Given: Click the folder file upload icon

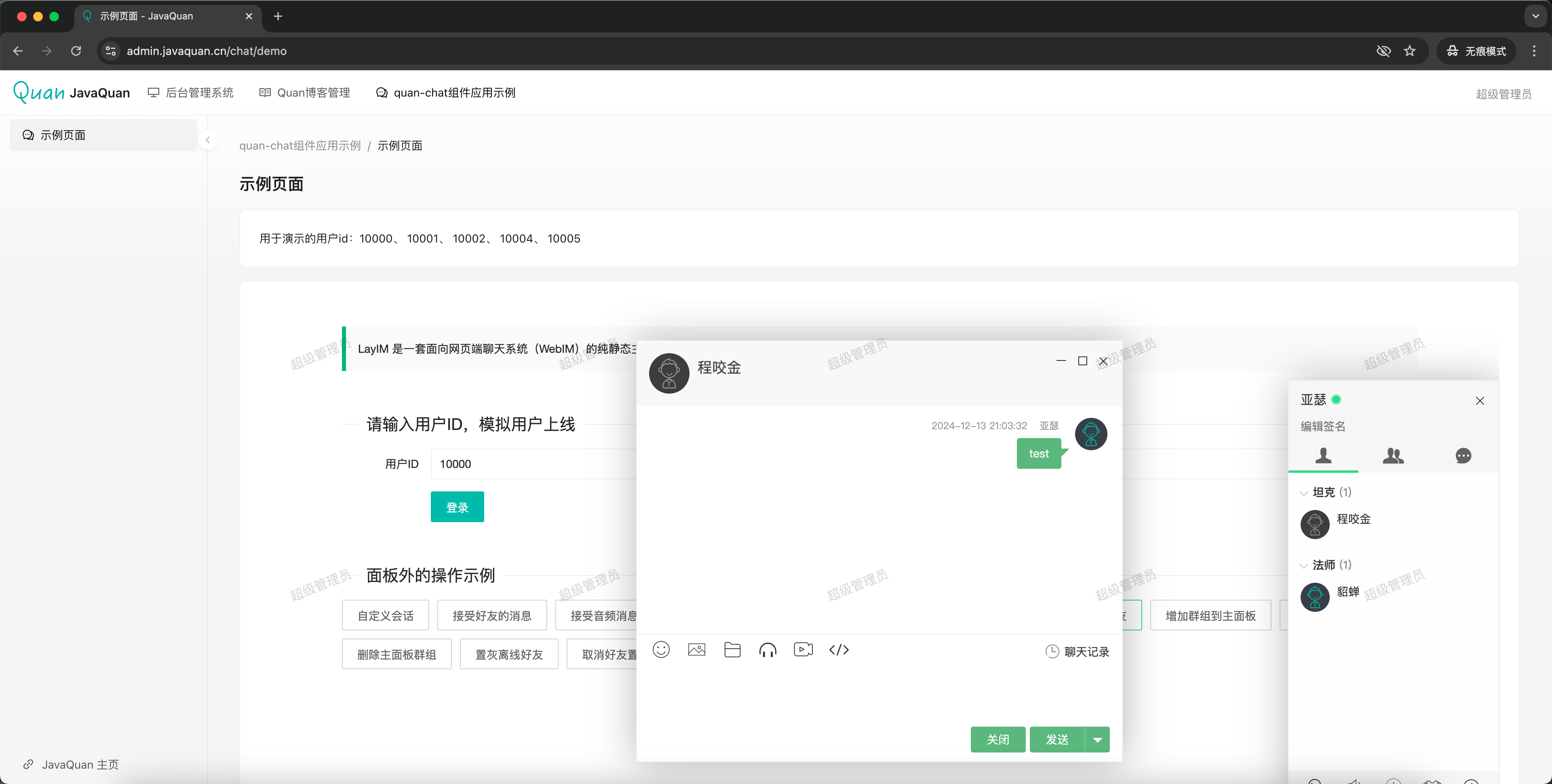Looking at the screenshot, I should point(732,649).
